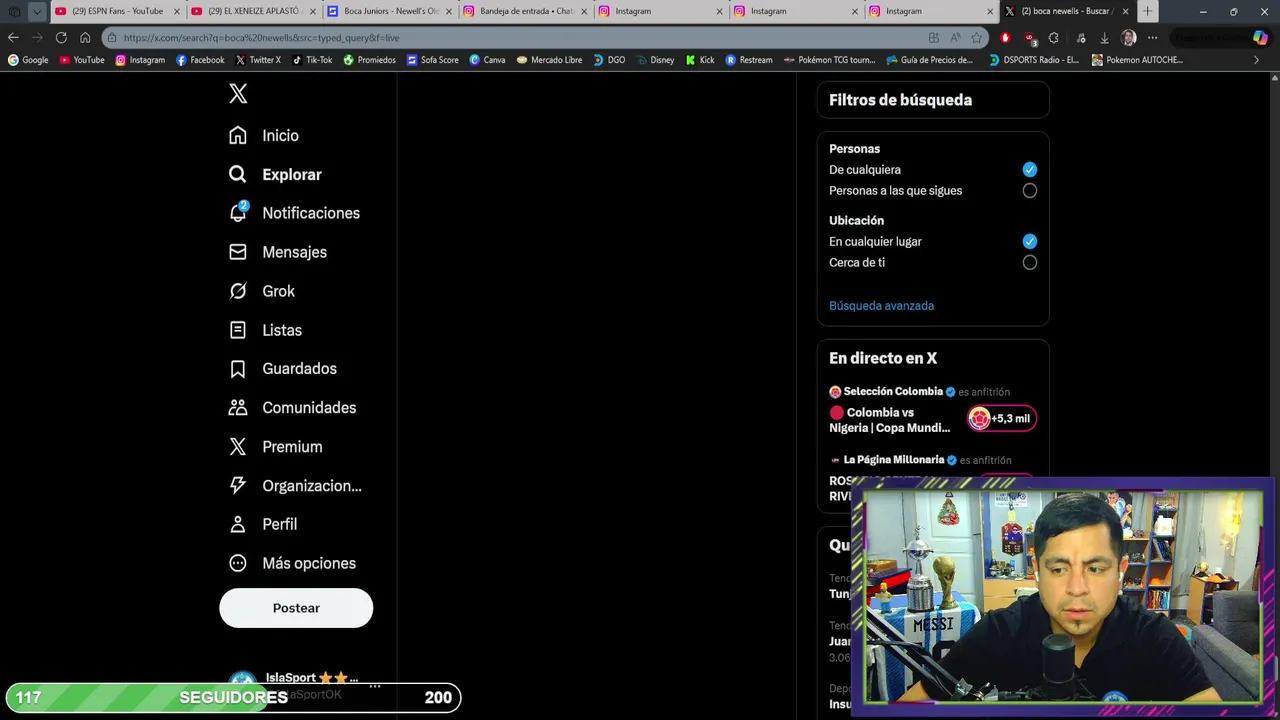Open the Kick bookmark
This screenshot has width=1280, height=720.
700,60
